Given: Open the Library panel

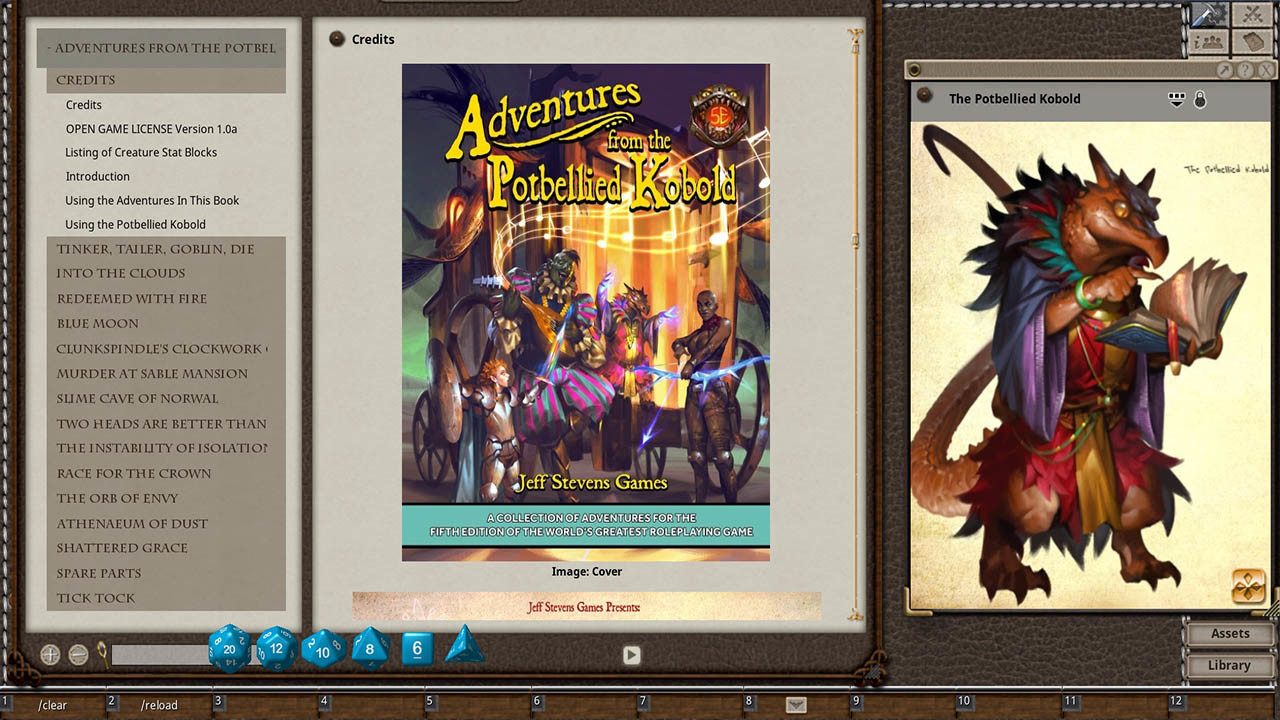Looking at the screenshot, I should click(x=1228, y=664).
